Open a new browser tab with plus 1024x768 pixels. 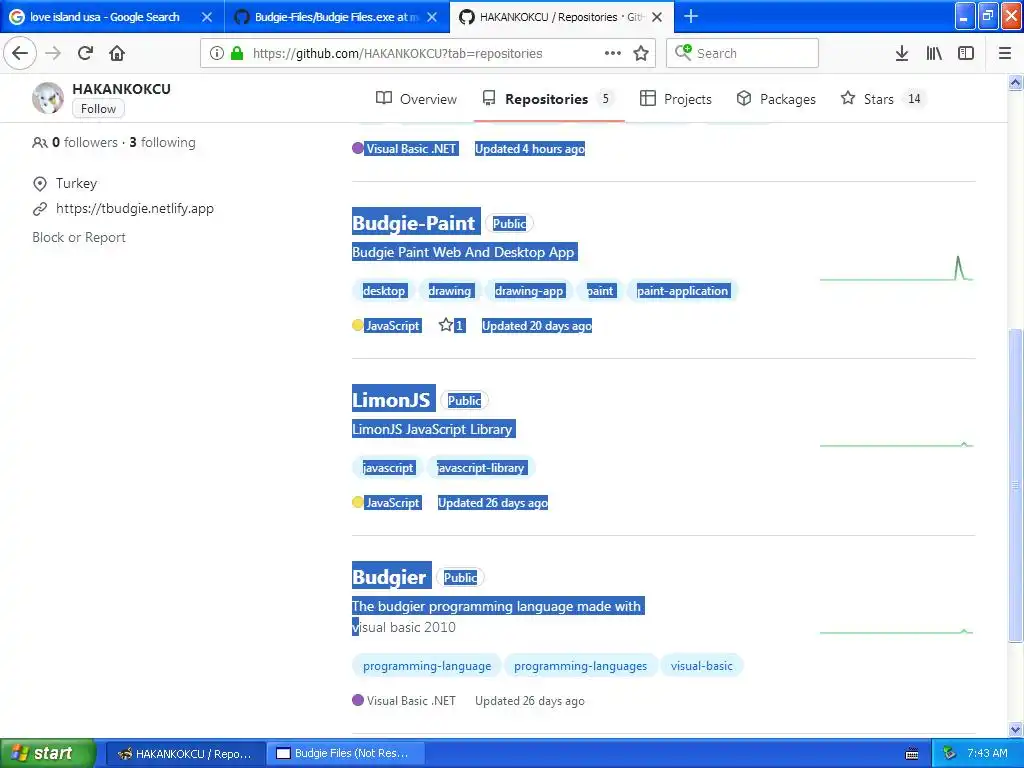[690, 16]
